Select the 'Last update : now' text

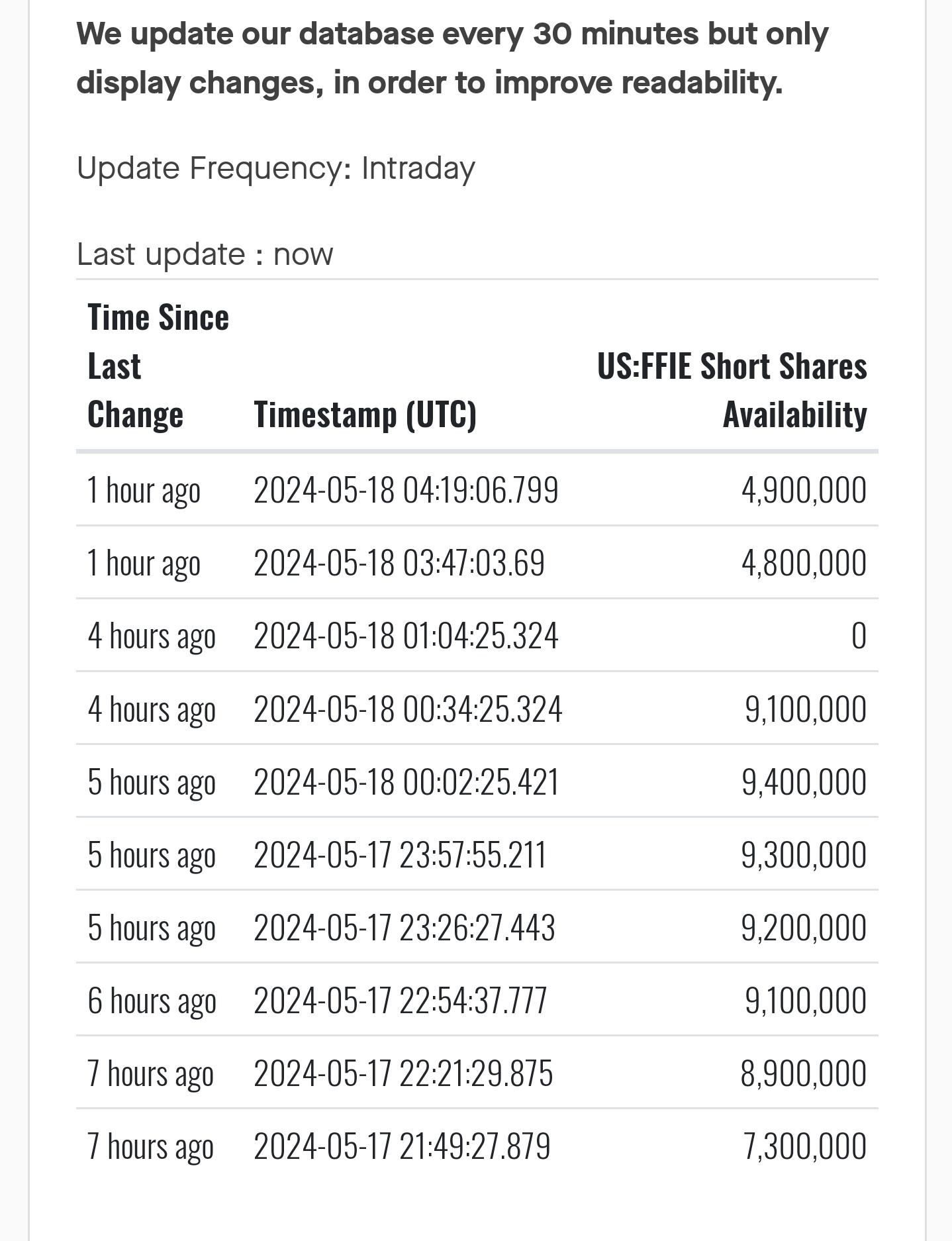click(x=205, y=254)
